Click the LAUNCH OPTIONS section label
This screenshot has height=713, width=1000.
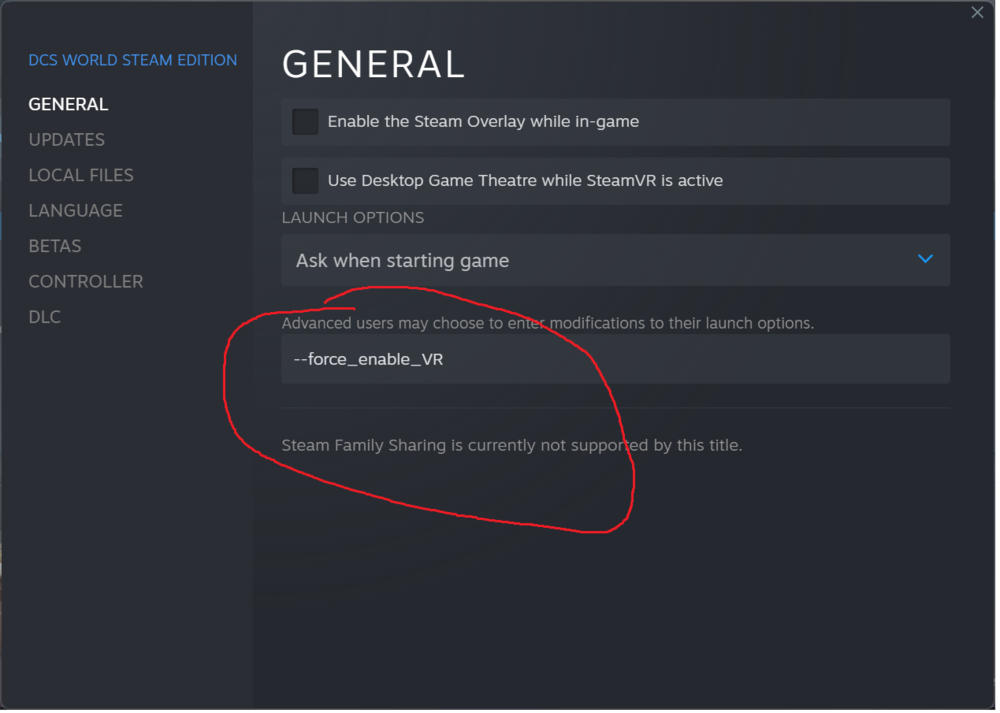352,218
